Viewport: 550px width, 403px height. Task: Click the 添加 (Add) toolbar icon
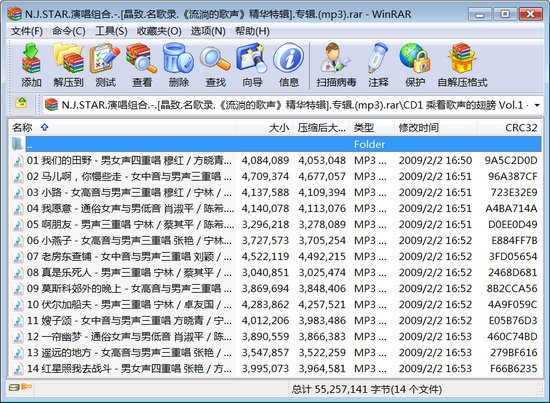click(31, 58)
